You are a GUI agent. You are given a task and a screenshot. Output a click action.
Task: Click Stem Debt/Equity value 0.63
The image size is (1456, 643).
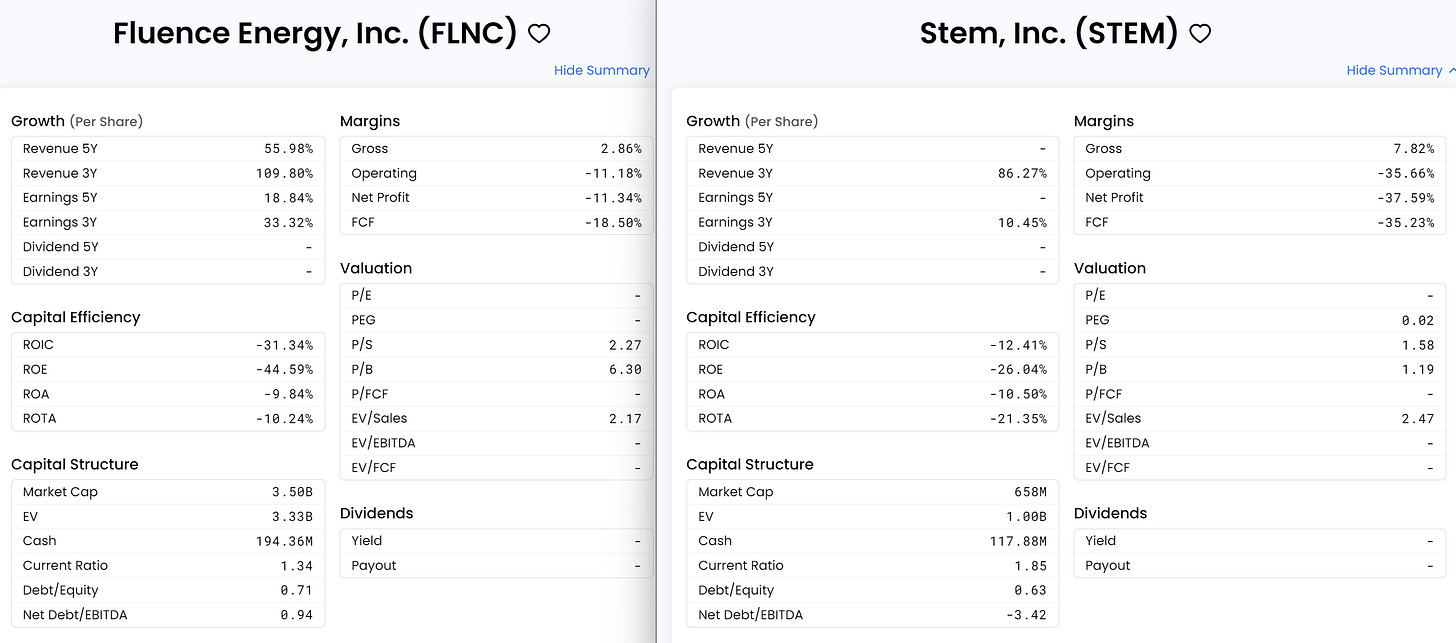(x=1029, y=590)
